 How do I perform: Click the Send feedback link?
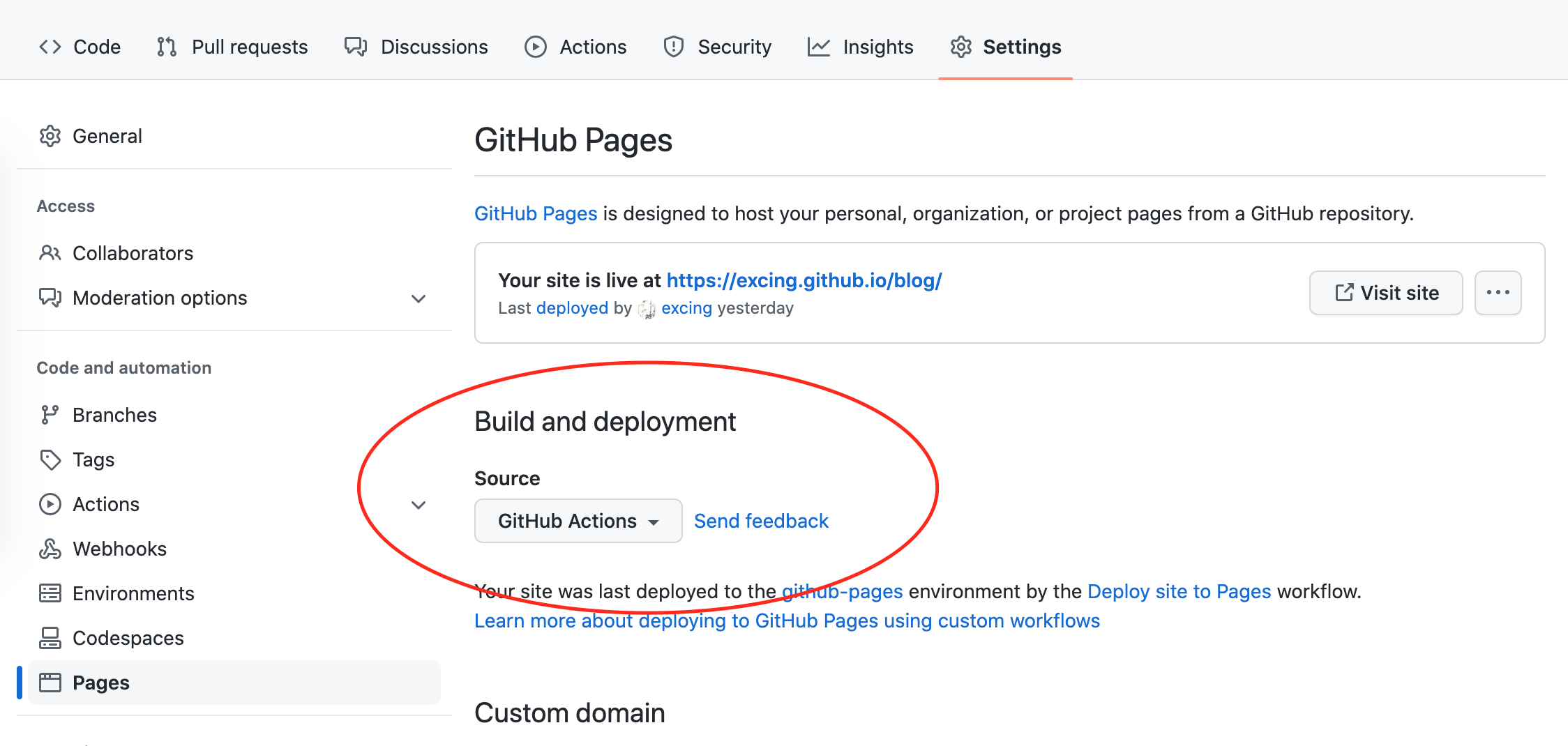[x=761, y=521]
